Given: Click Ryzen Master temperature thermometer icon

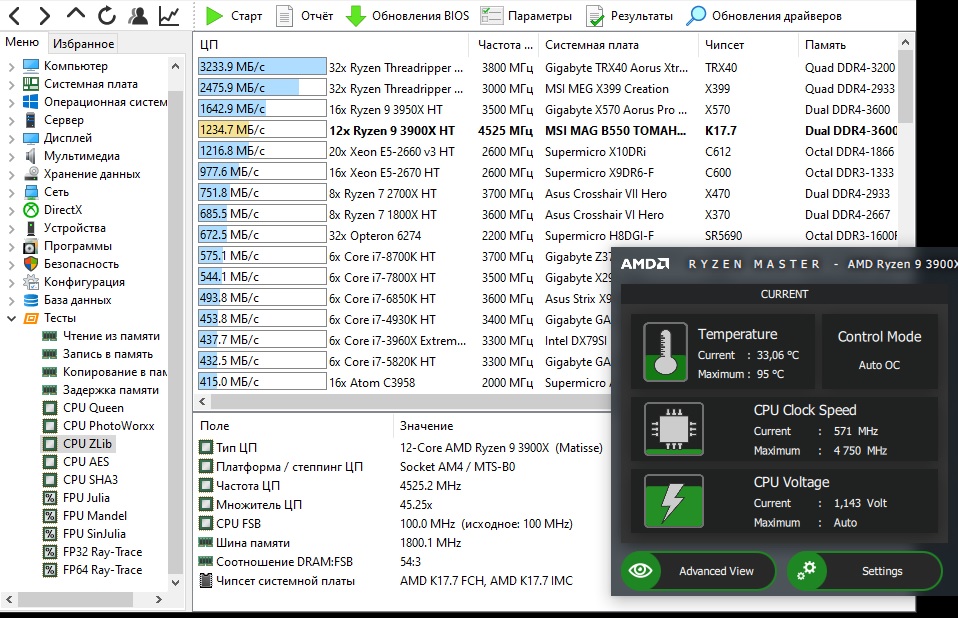Looking at the screenshot, I should point(665,352).
